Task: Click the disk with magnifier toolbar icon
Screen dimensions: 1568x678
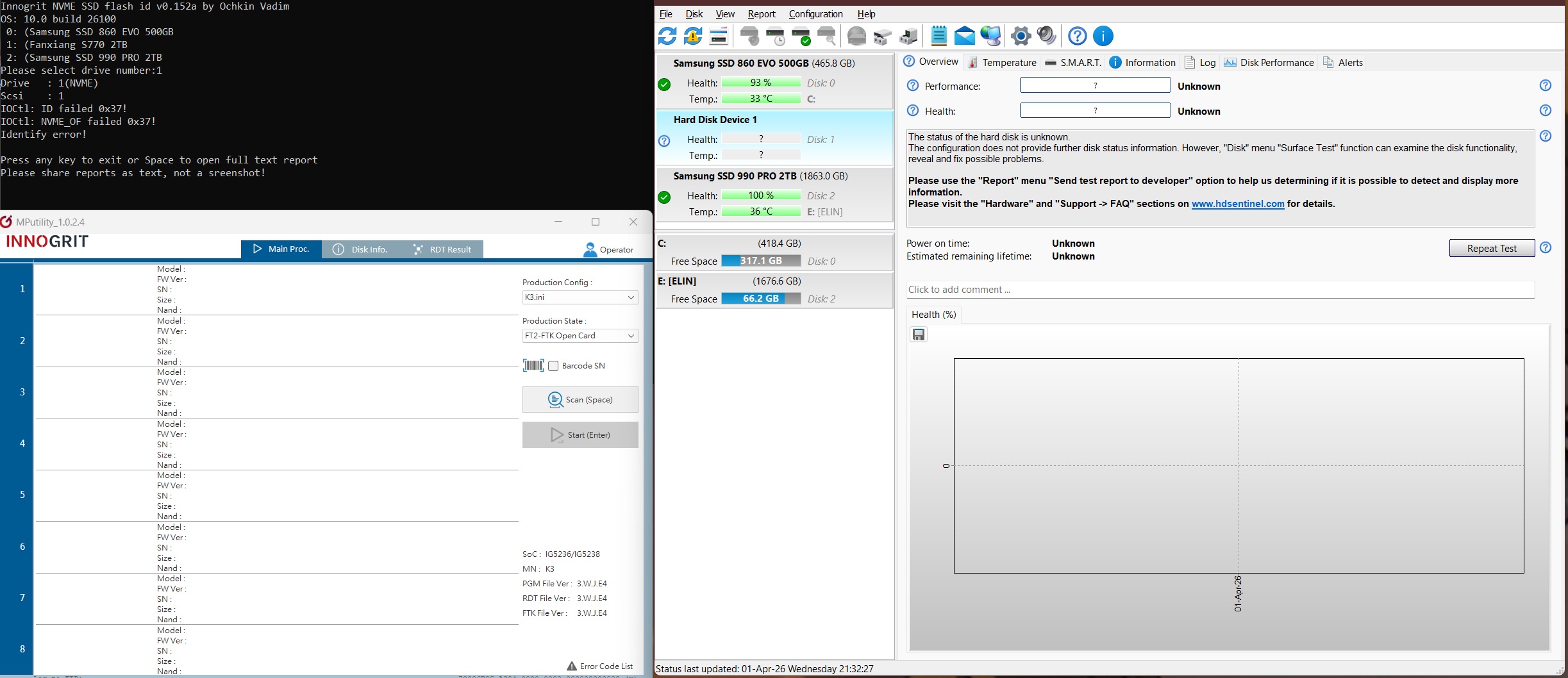Action: 827,36
